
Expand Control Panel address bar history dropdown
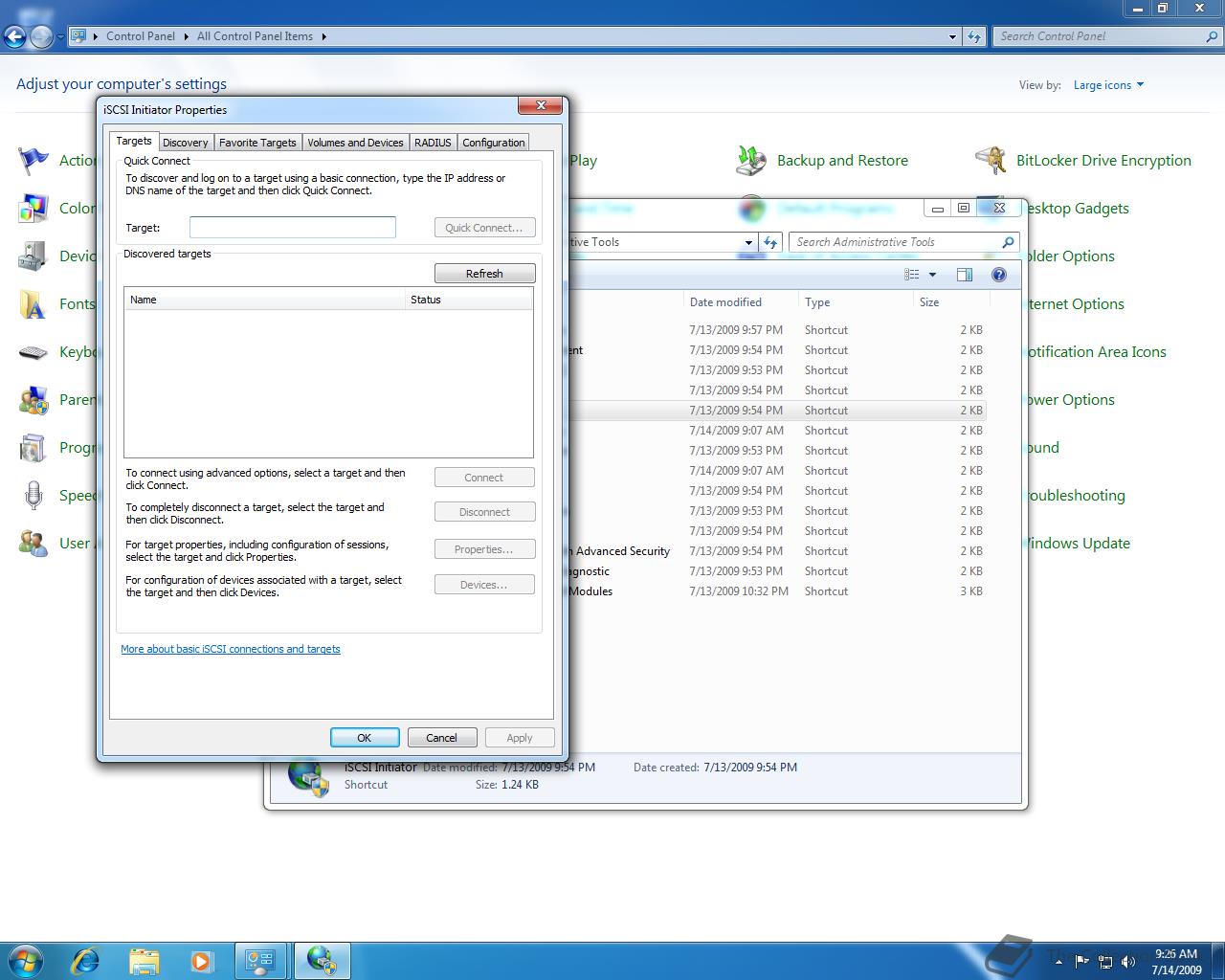(x=952, y=36)
